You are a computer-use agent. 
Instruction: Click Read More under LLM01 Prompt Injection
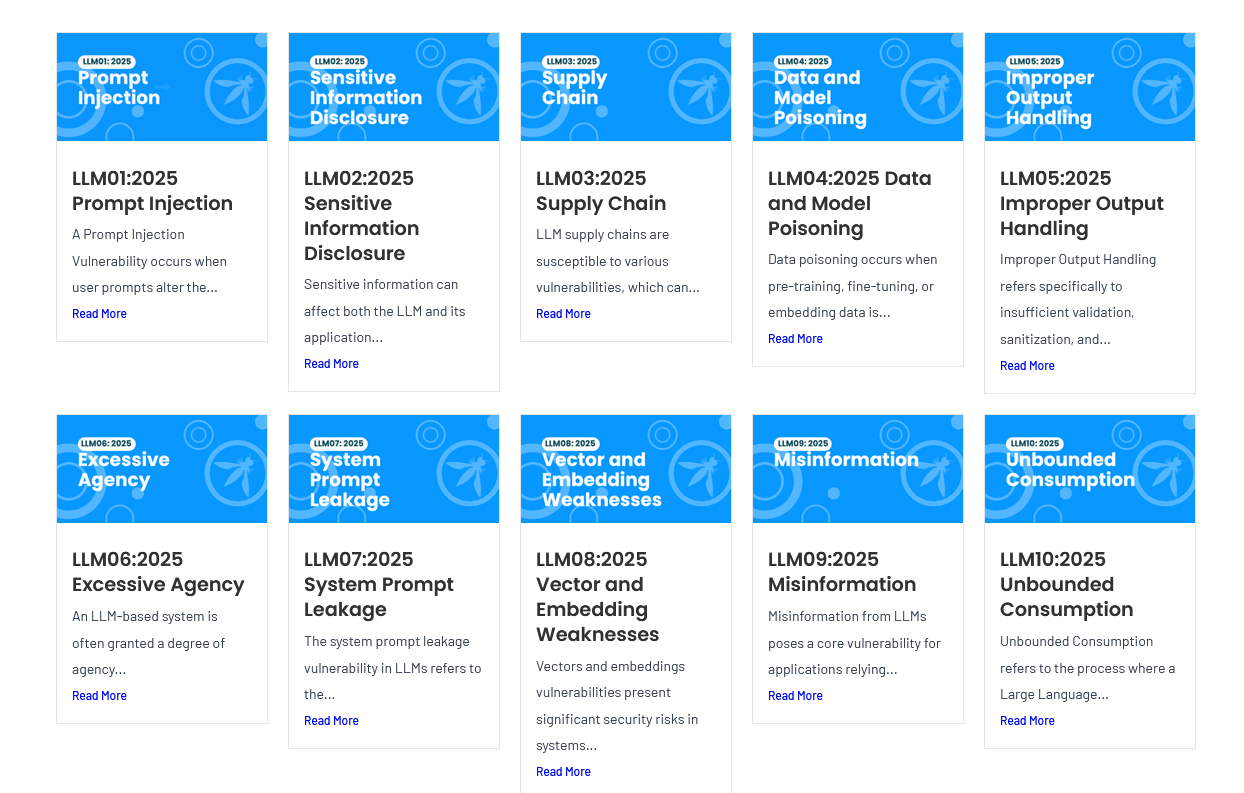pyautogui.click(x=99, y=314)
